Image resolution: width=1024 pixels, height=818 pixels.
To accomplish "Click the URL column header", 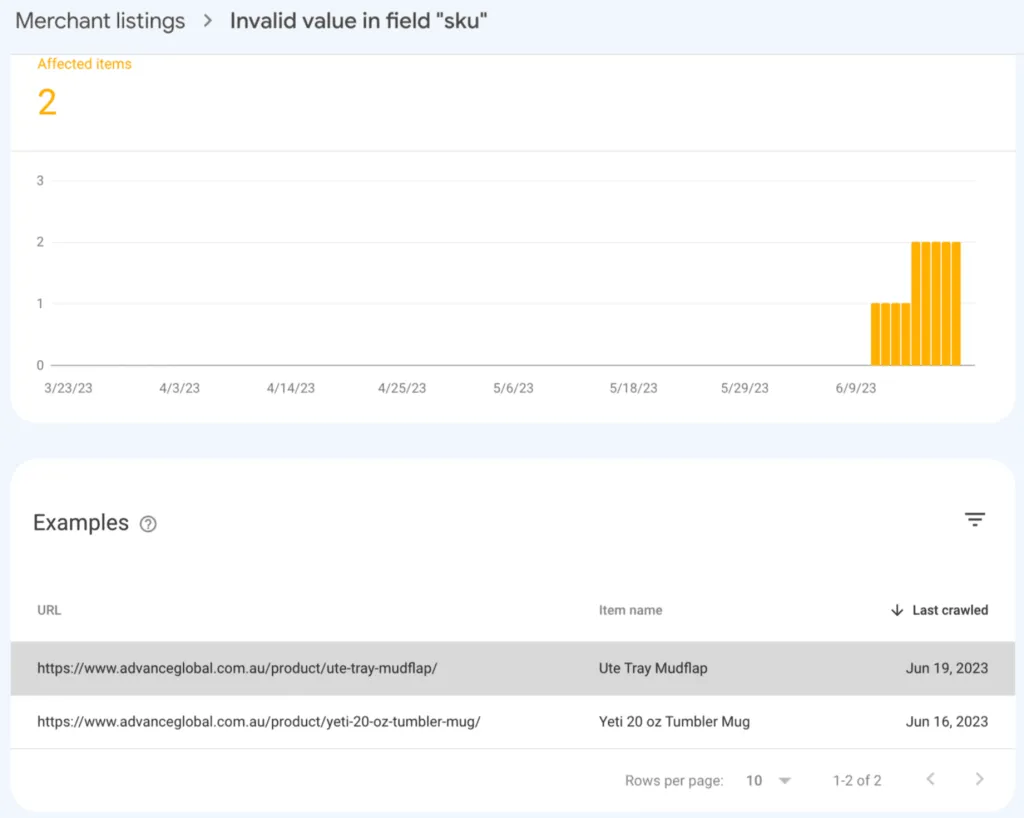I will 49,610.
